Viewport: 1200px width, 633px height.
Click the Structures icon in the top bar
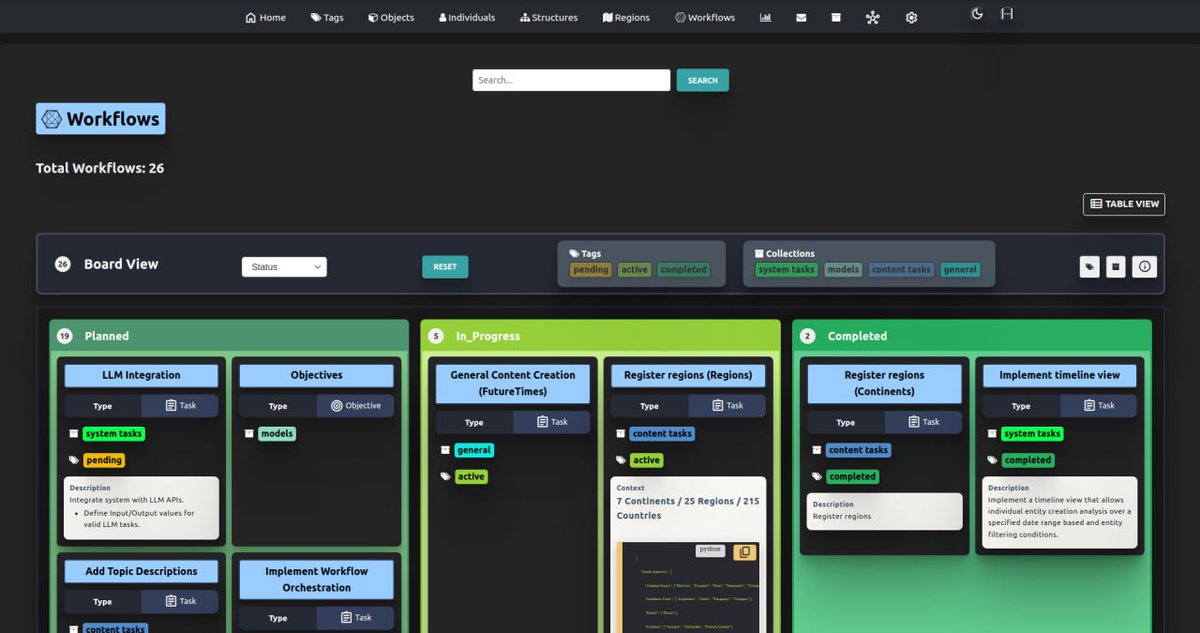[548, 17]
